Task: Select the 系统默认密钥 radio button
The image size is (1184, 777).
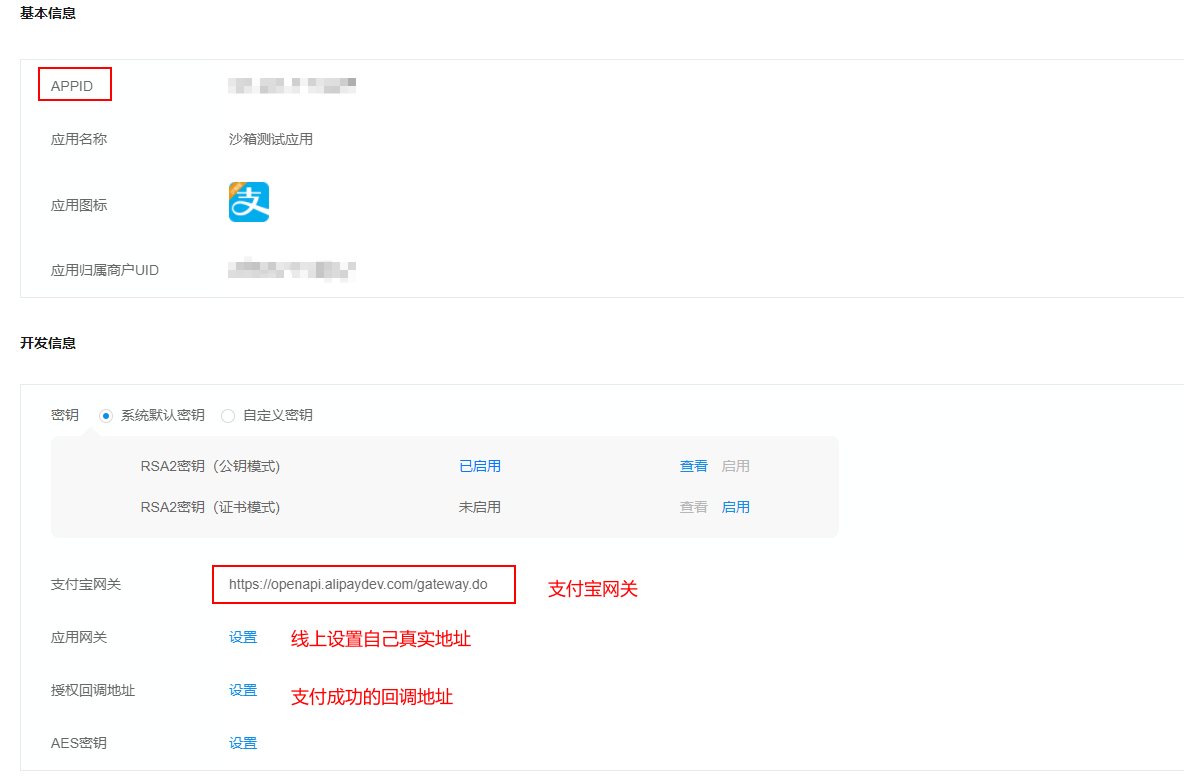Action: click(106, 415)
